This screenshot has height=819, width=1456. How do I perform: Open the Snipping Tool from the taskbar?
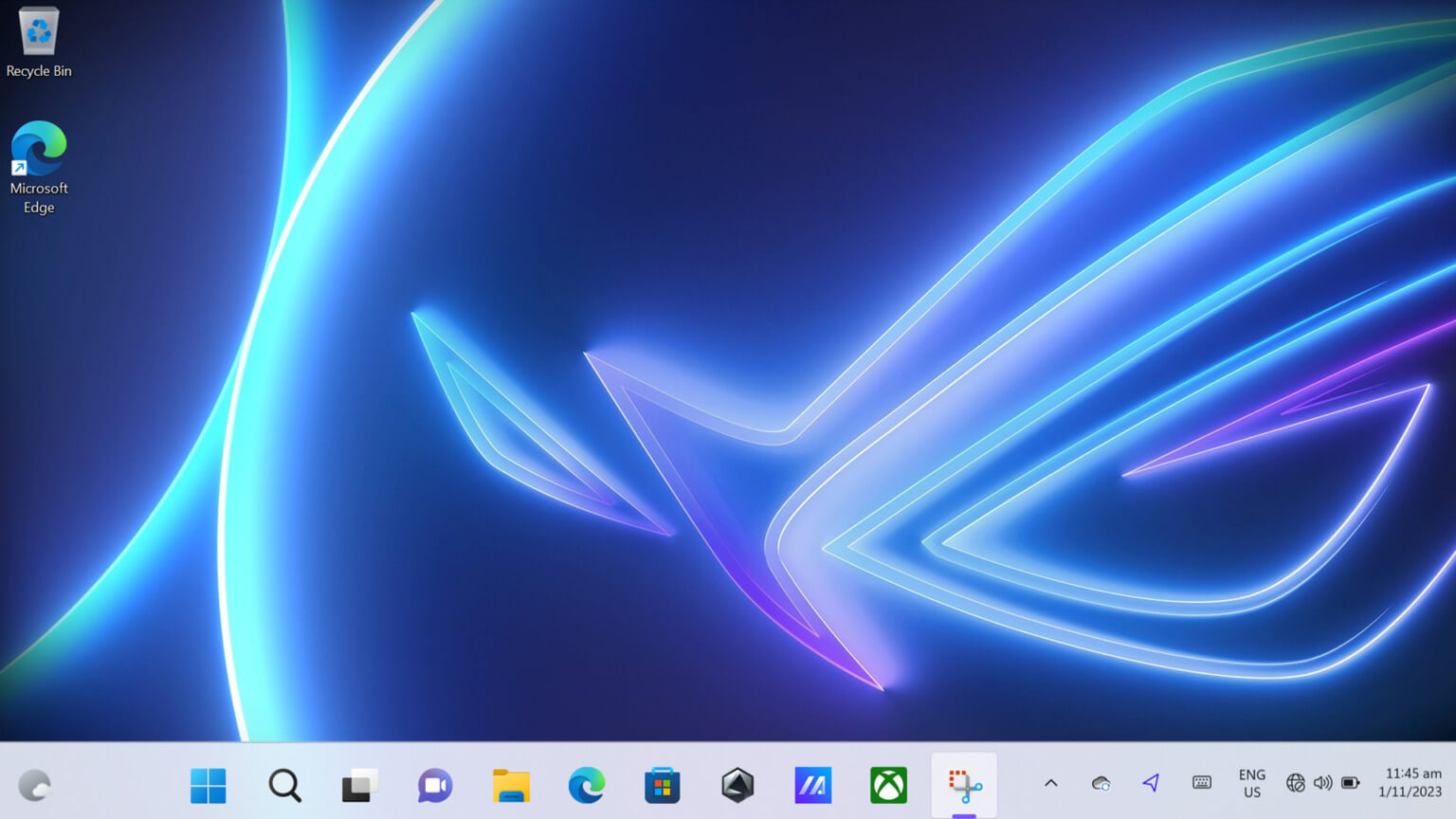964,785
